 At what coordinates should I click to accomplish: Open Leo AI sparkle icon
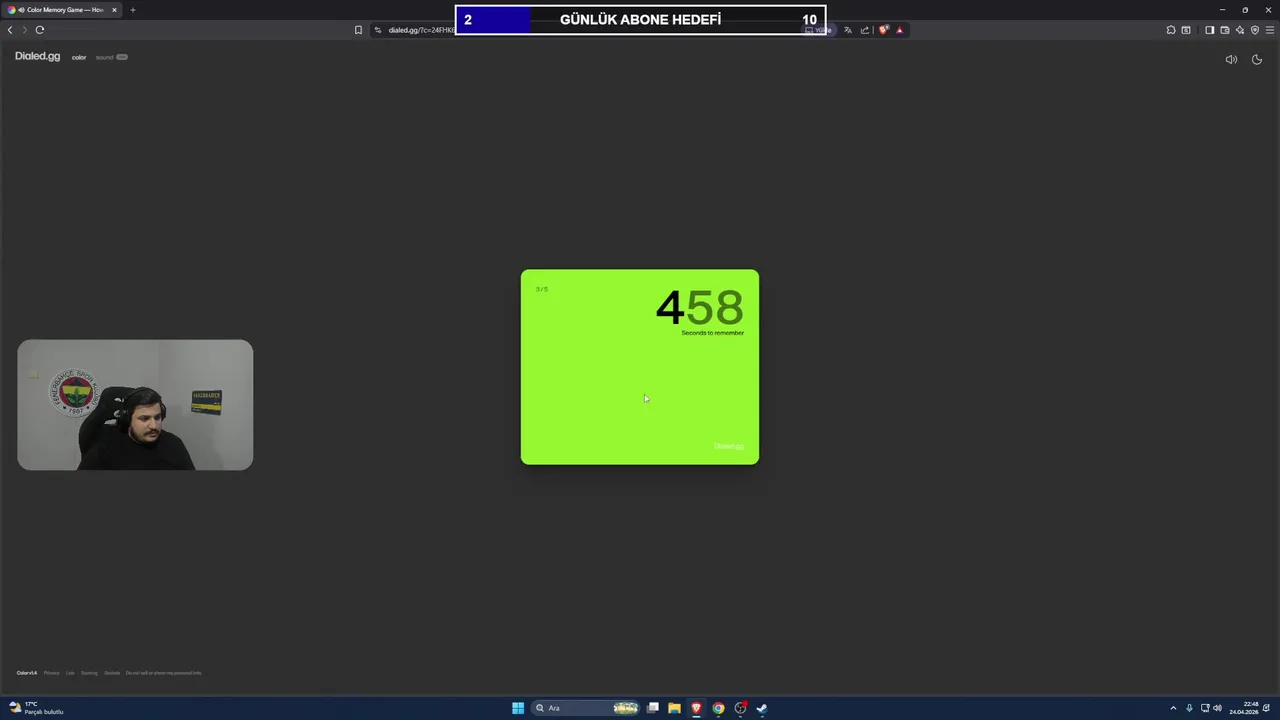(1240, 30)
